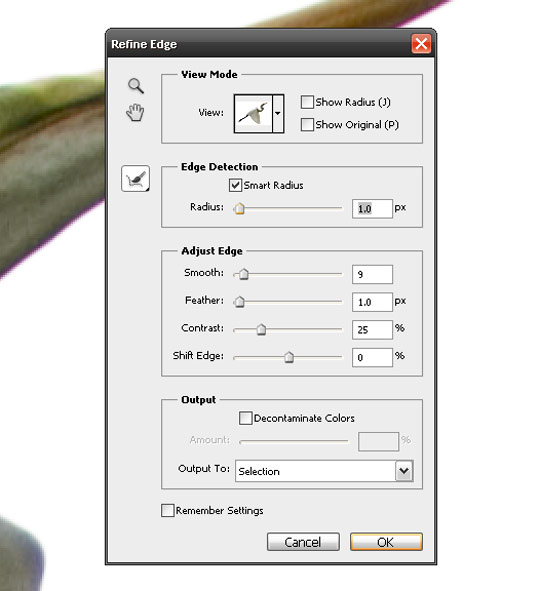This screenshot has height=591, width=540.
Task: Choose the Refine Radius brush tool
Action: [x=135, y=179]
